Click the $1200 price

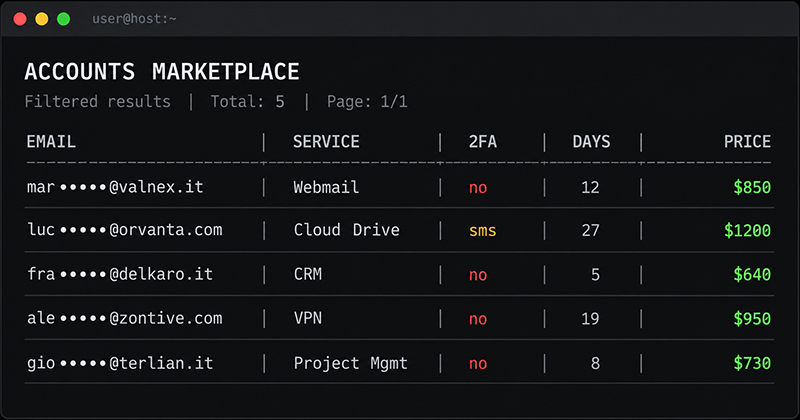(747, 230)
